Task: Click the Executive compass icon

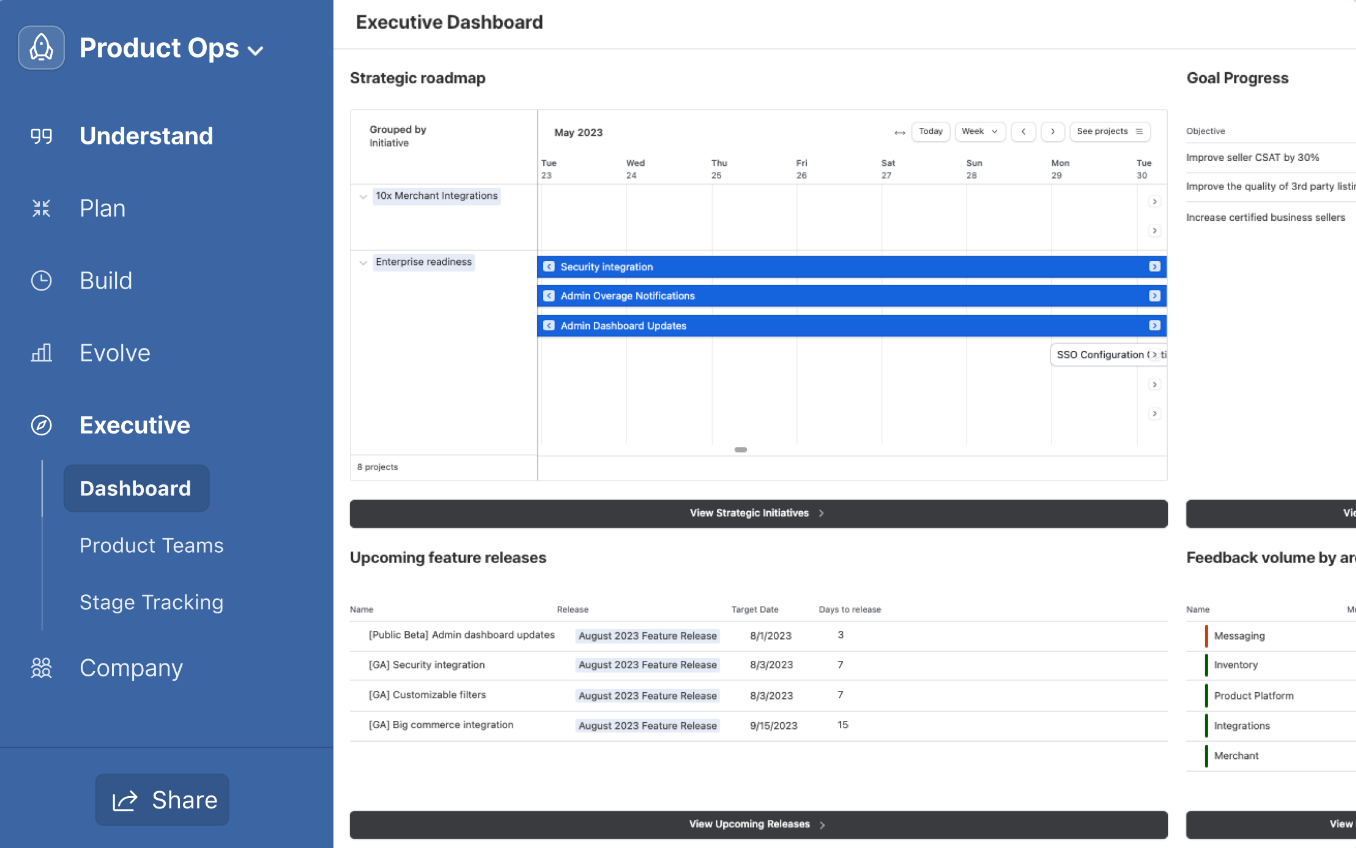Action: 41,424
